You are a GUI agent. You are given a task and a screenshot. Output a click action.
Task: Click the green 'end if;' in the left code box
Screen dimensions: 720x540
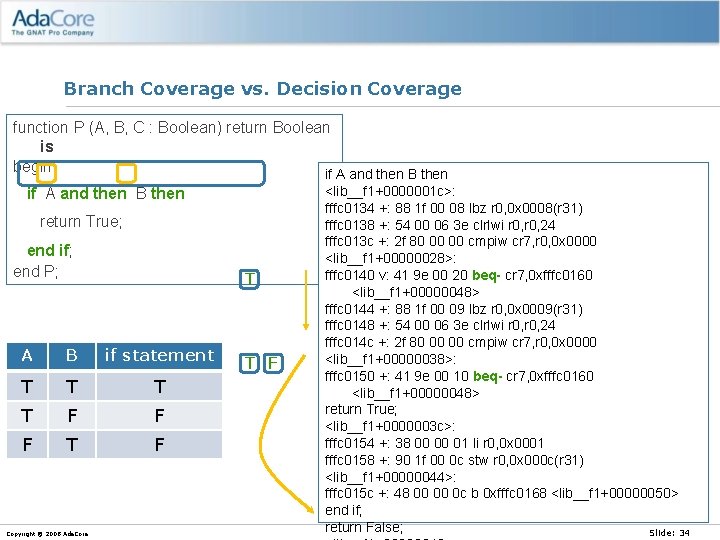click(x=50, y=250)
